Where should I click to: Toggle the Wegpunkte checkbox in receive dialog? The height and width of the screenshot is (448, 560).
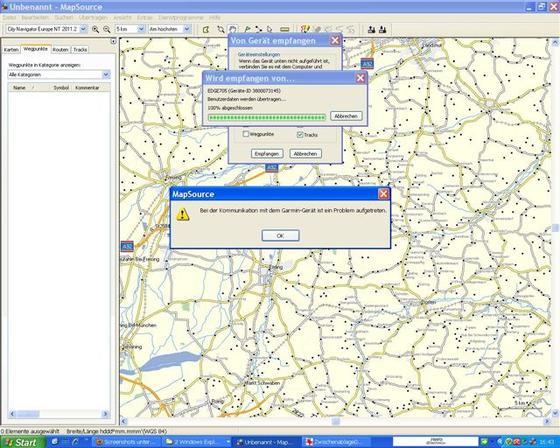(246, 134)
